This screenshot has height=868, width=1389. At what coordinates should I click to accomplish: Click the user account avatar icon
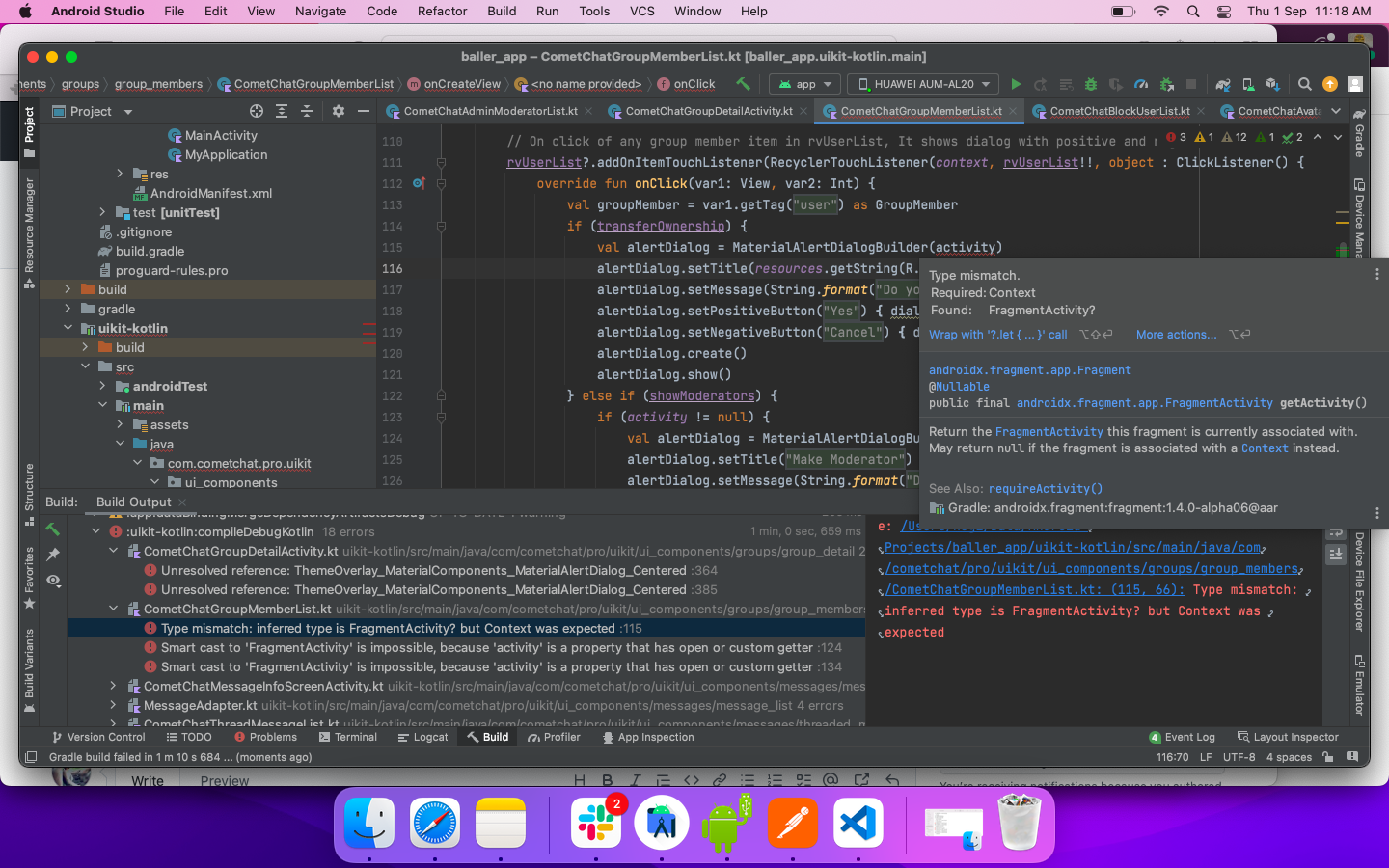[1355, 84]
